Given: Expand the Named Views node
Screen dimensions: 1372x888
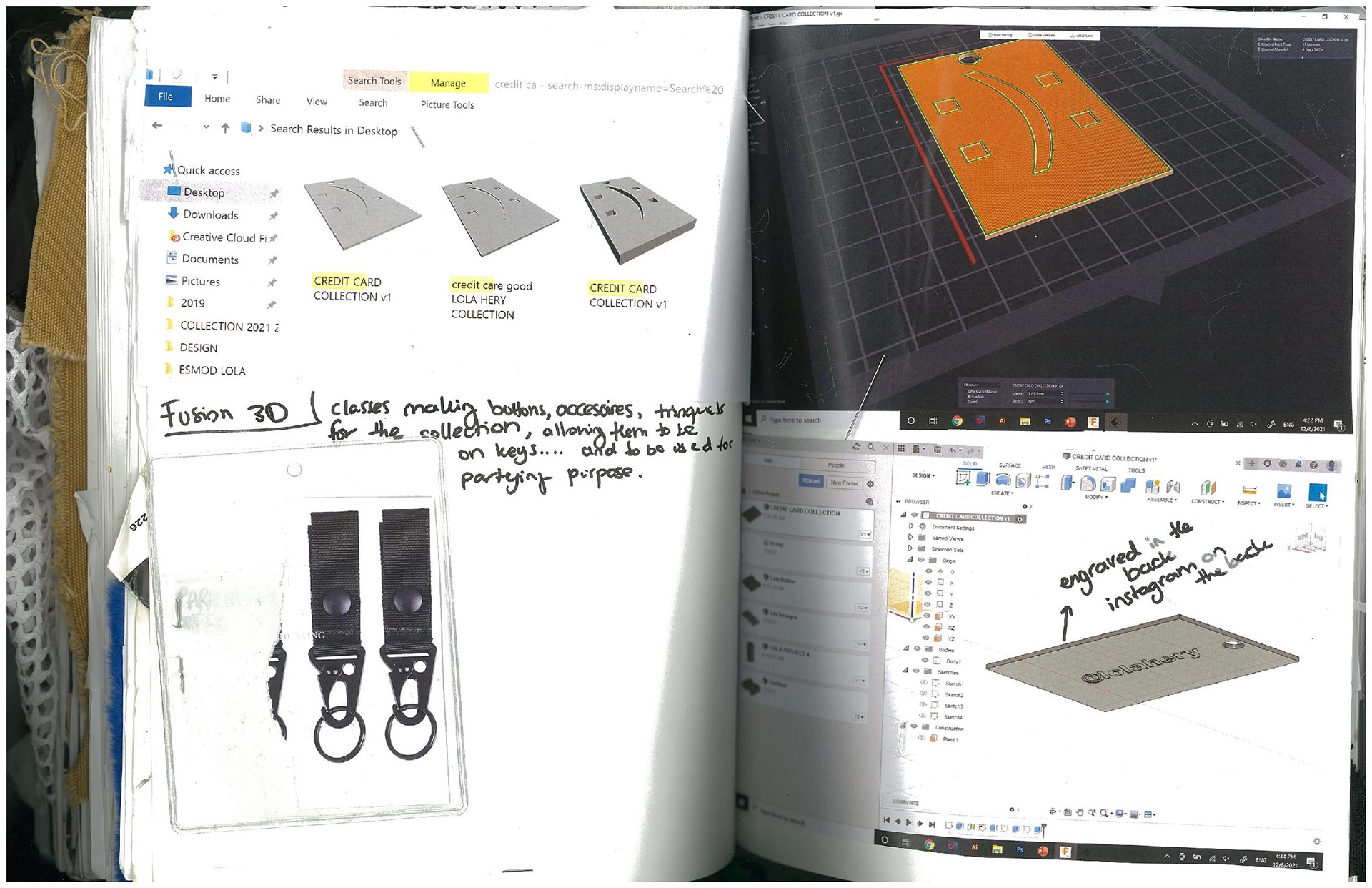Looking at the screenshot, I should pyautogui.click(x=910, y=537).
